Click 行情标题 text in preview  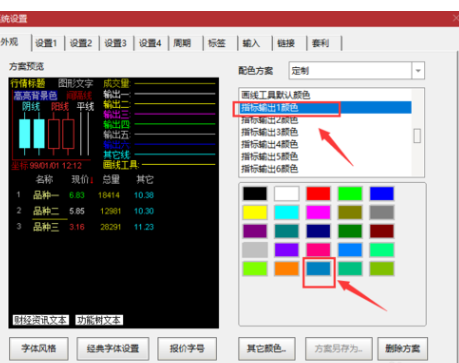click(x=28, y=83)
